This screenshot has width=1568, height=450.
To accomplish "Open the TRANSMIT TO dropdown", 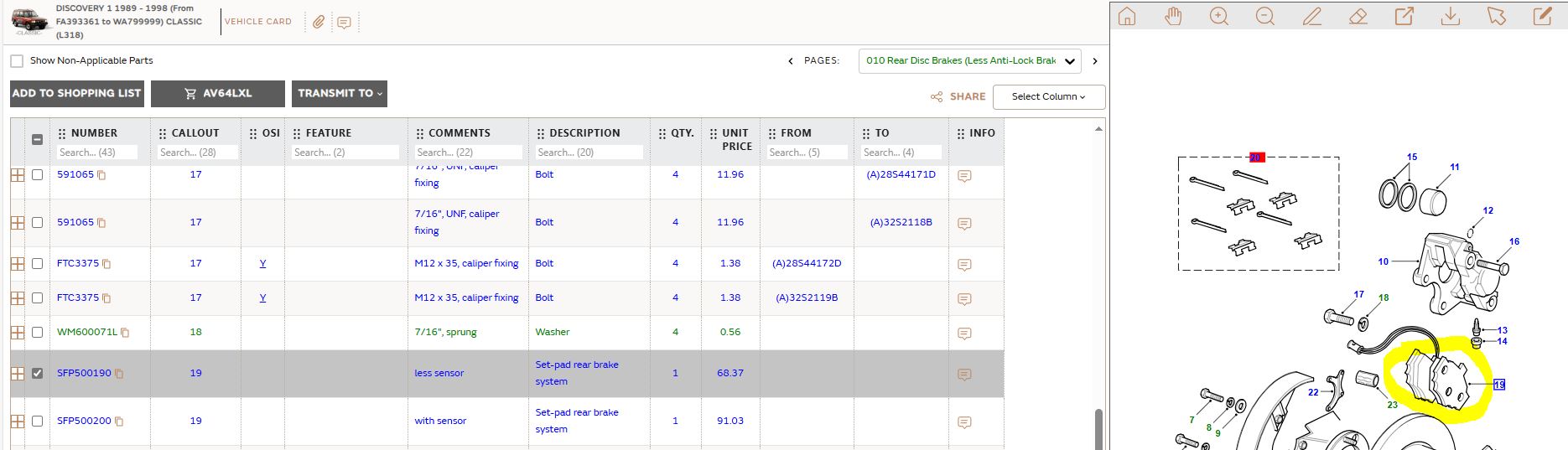I will 340,94.
